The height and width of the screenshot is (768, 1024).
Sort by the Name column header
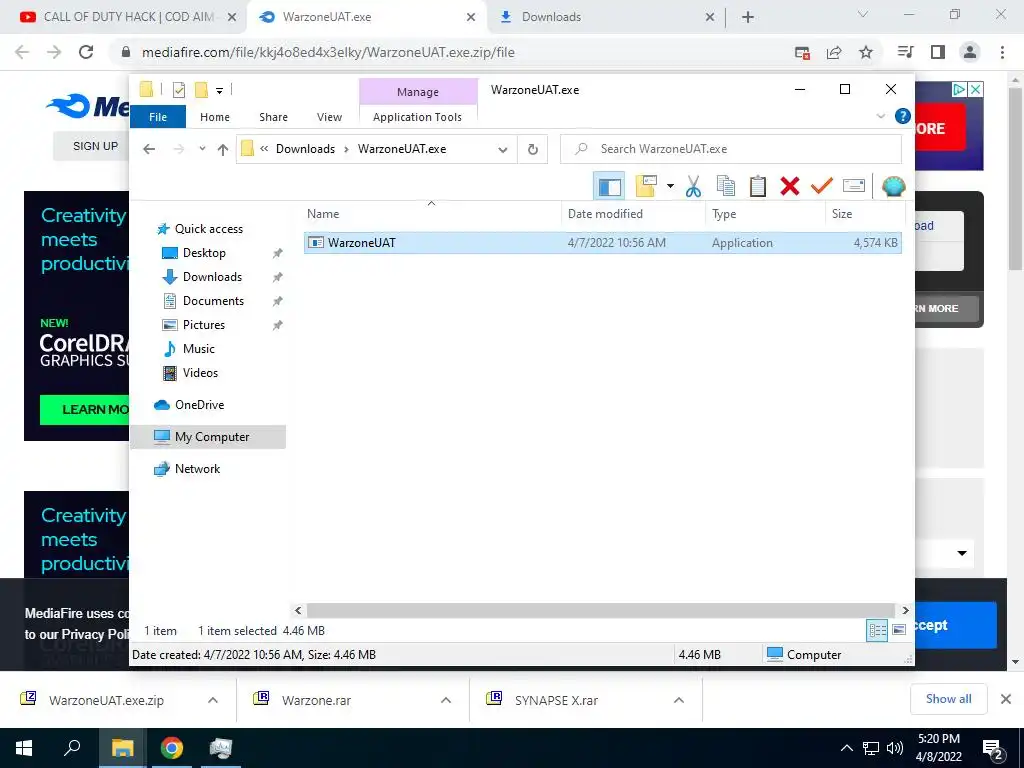click(431, 214)
